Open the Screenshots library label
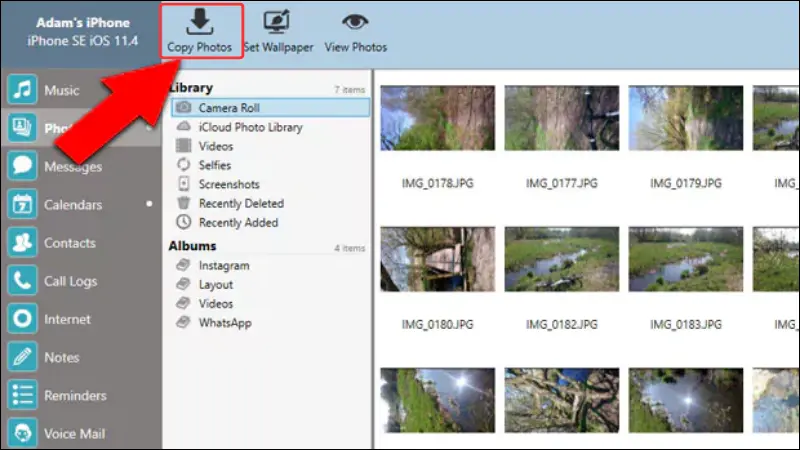This screenshot has height=450, width=800. click(229, 184)
